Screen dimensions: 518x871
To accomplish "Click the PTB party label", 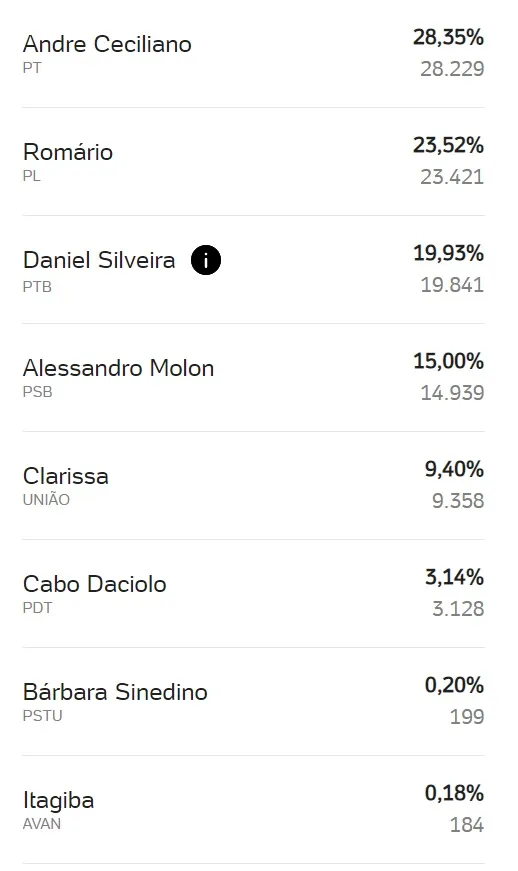I will coord(37,287).
